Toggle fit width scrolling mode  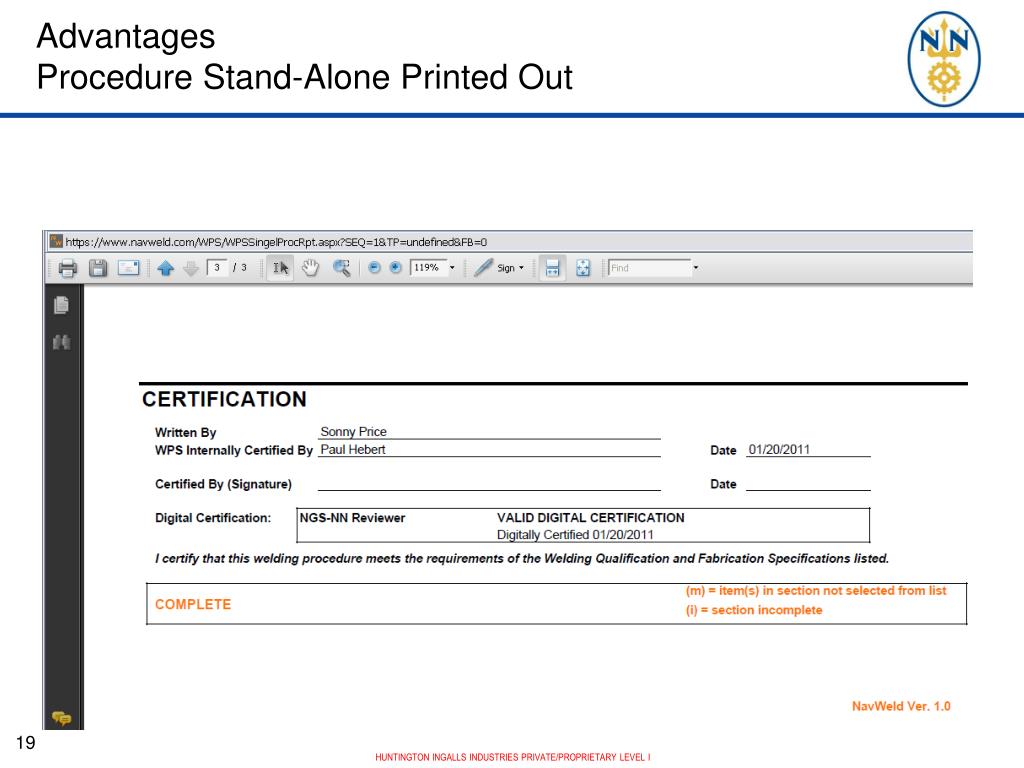coord(552,268)
